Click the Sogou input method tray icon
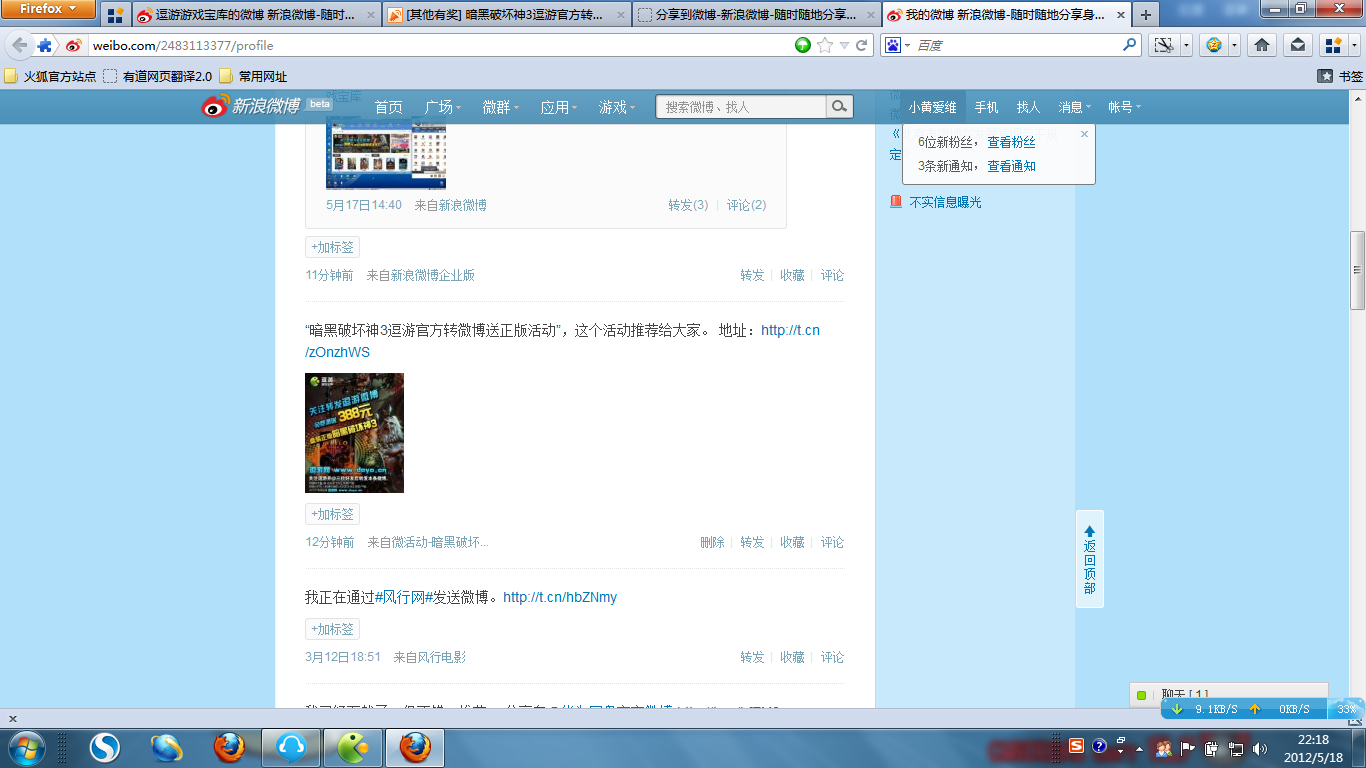This screenshot has height=768, width=1366. 1077,746
